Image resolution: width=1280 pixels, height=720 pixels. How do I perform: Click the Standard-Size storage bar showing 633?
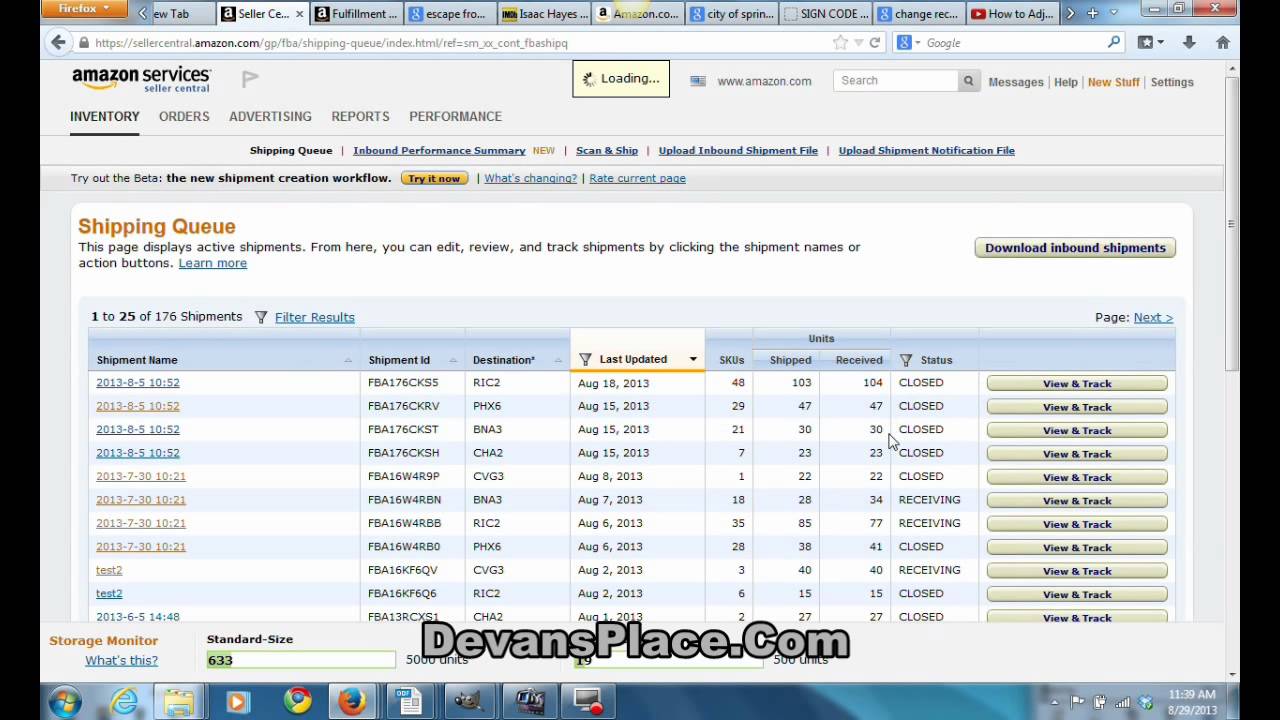(301, 660)
